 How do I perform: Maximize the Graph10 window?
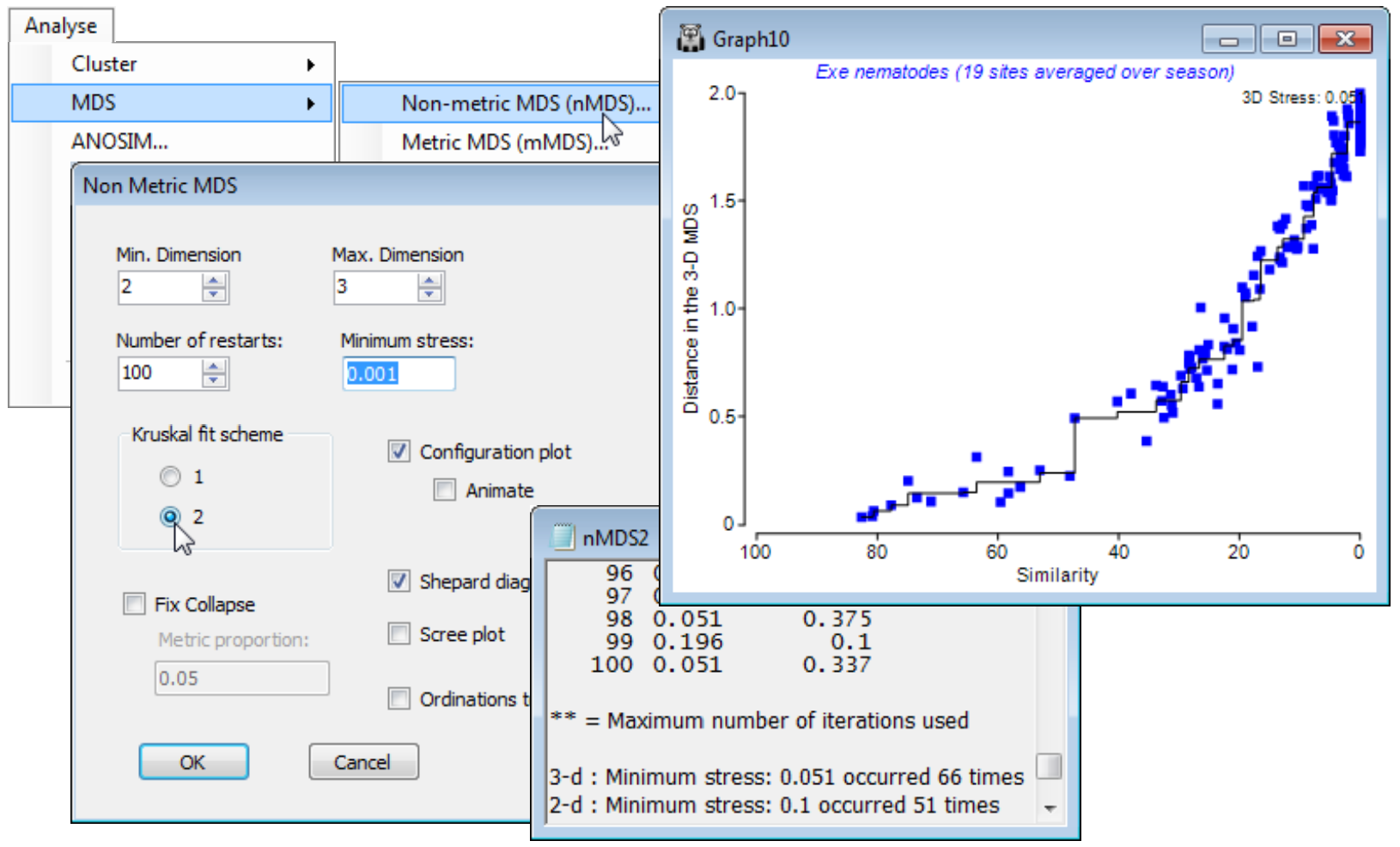point(1286,40)
